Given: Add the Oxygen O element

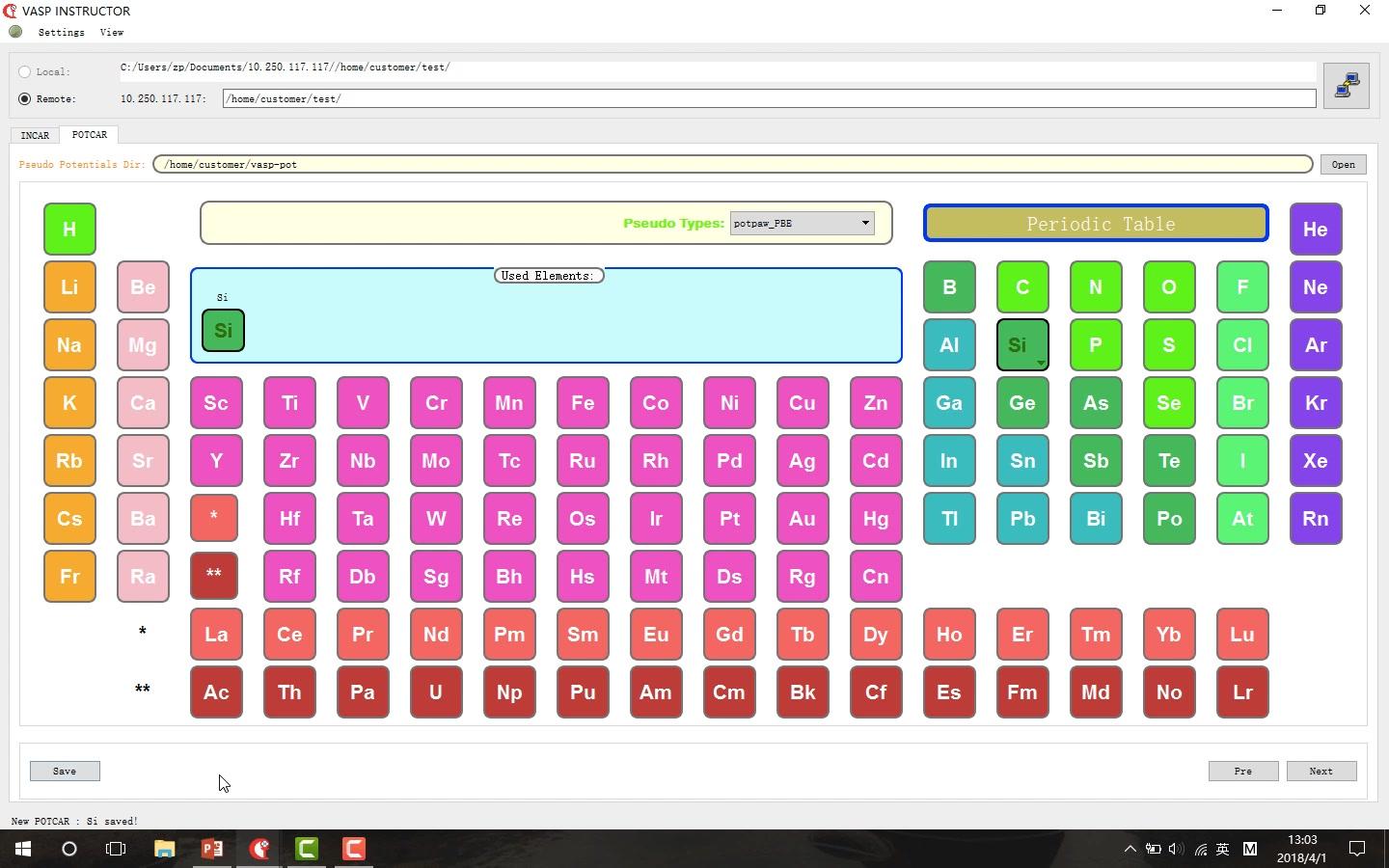Looking at the screenshot, I should (x=1169, y=287).
